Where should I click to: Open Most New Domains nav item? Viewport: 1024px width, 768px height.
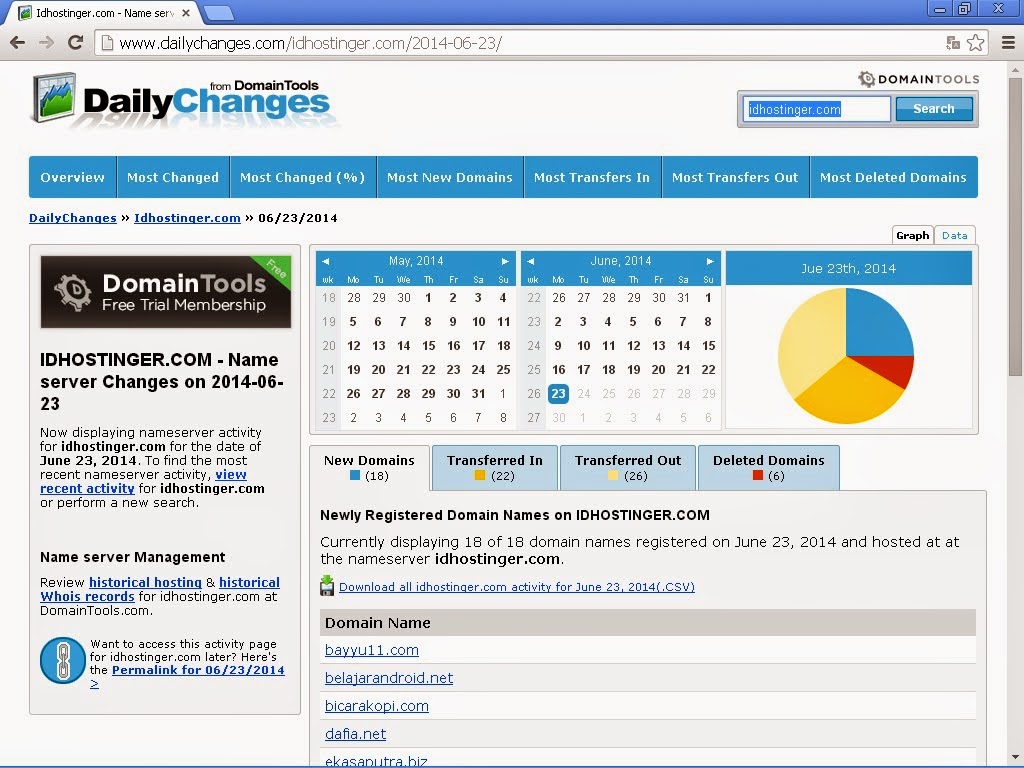(x=450, y=177)
